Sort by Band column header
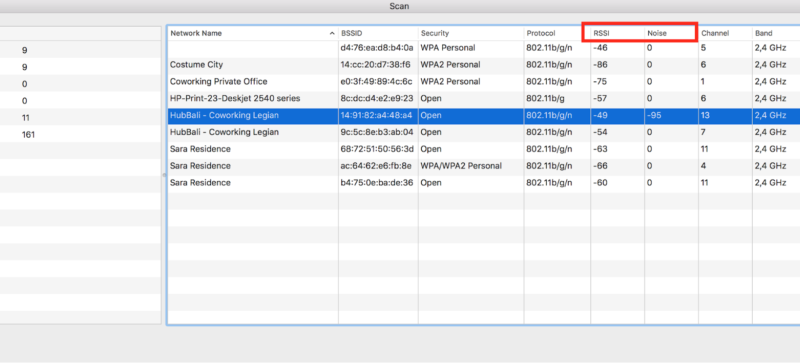The image size is (800, 363). point(776,33)
